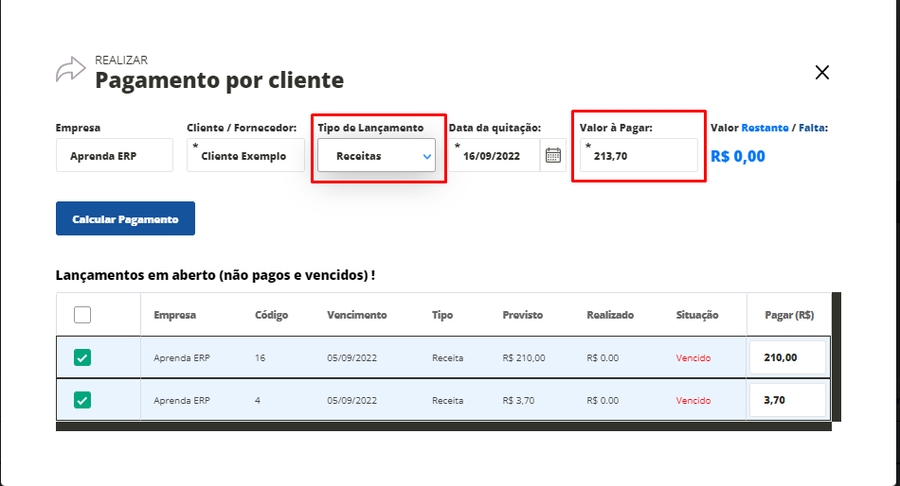Click the Cliente / Fornecedor field
The image size is (900, 486).
[x=245, y=156]
